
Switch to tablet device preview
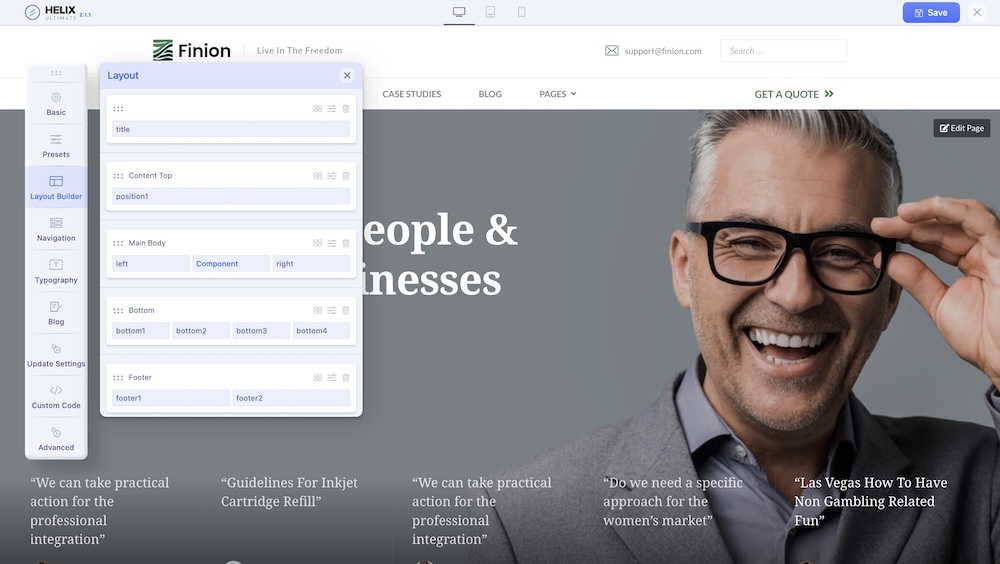point(490,12)
